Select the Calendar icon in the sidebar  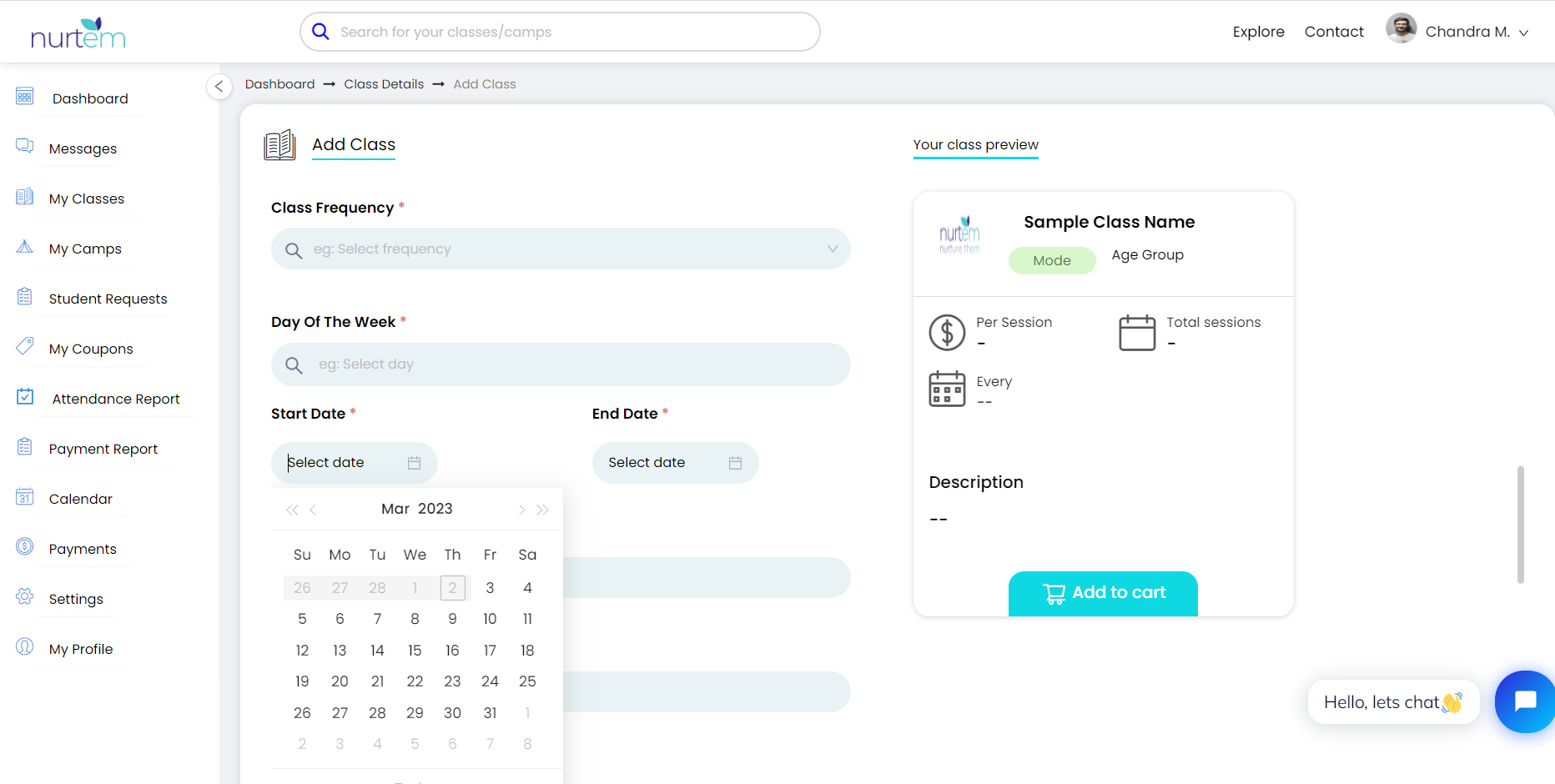(25, 495)
